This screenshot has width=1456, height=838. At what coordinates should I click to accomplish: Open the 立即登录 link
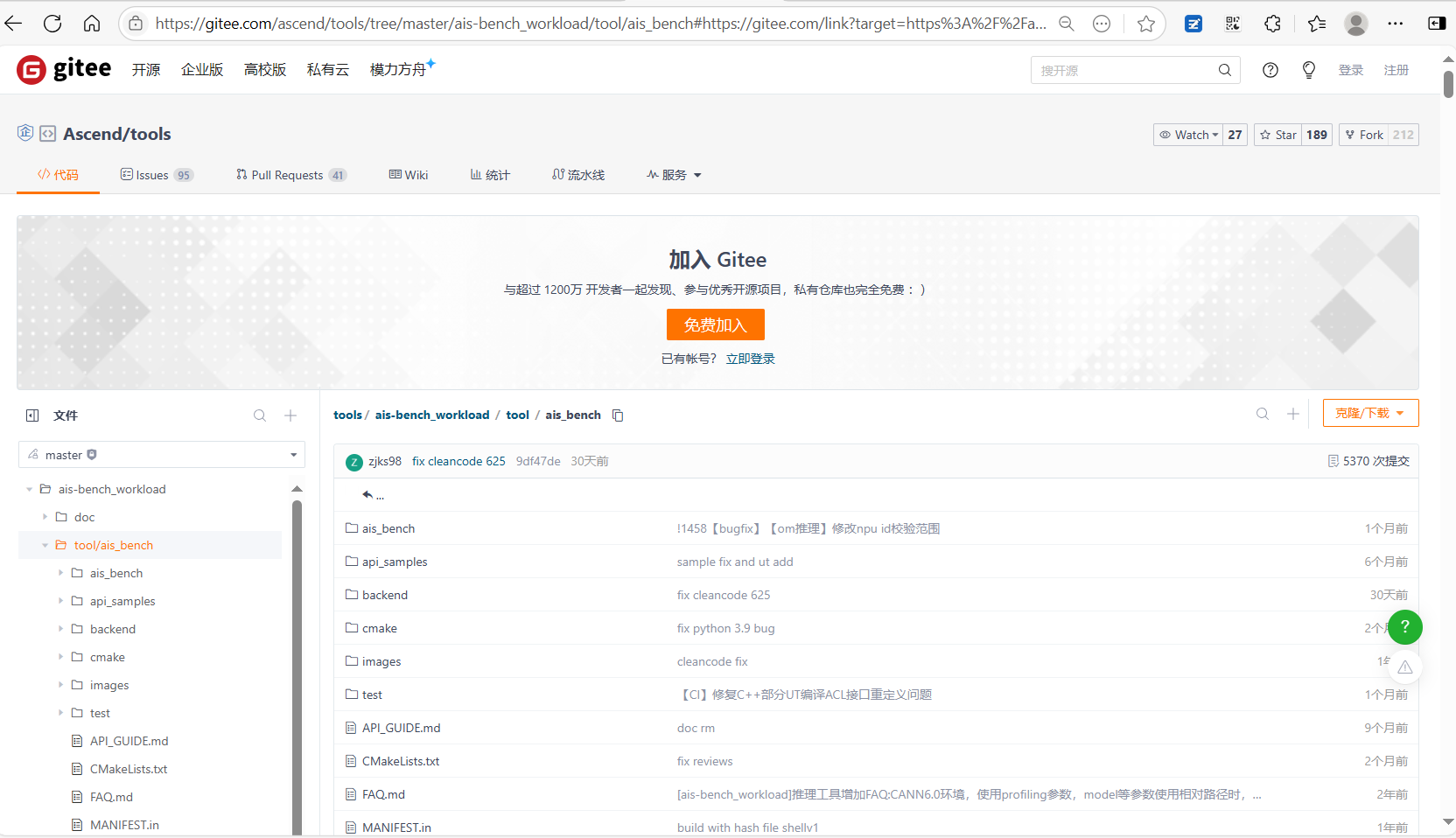click(750, 359)
